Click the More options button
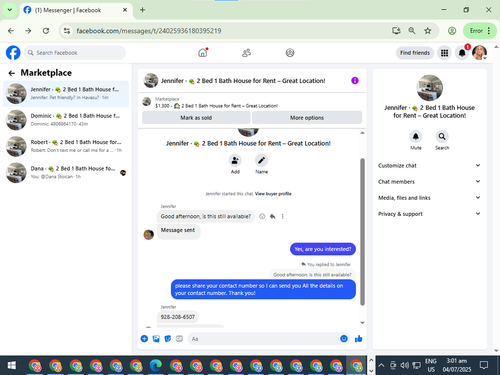The height and width of the screenshot is (375, 500). [307, 118]
